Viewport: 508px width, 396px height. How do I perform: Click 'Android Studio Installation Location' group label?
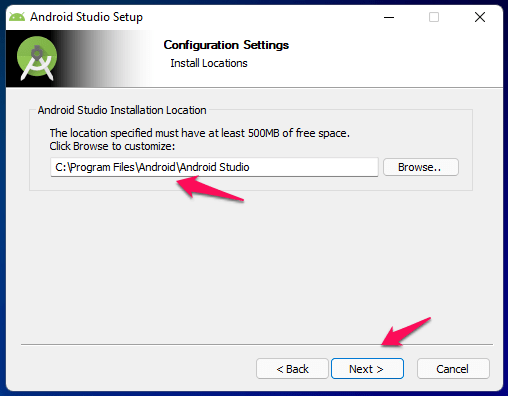click(x=122, y=110)
